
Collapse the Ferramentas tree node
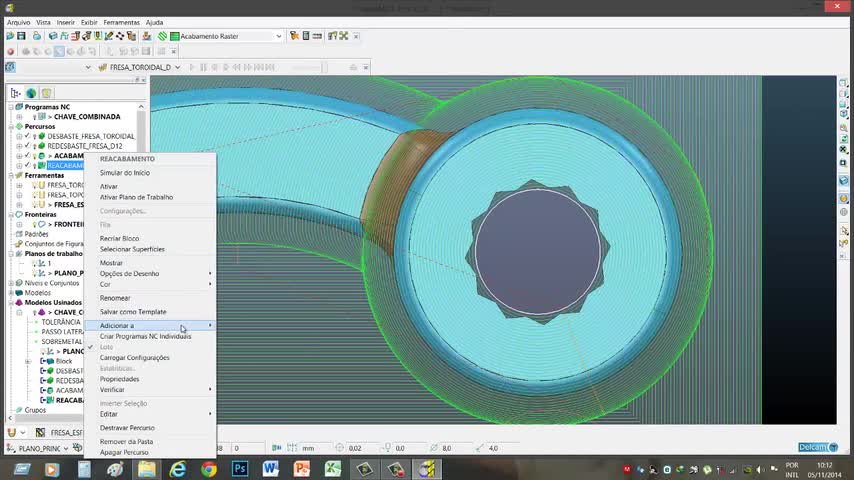(x=11, y=175)
